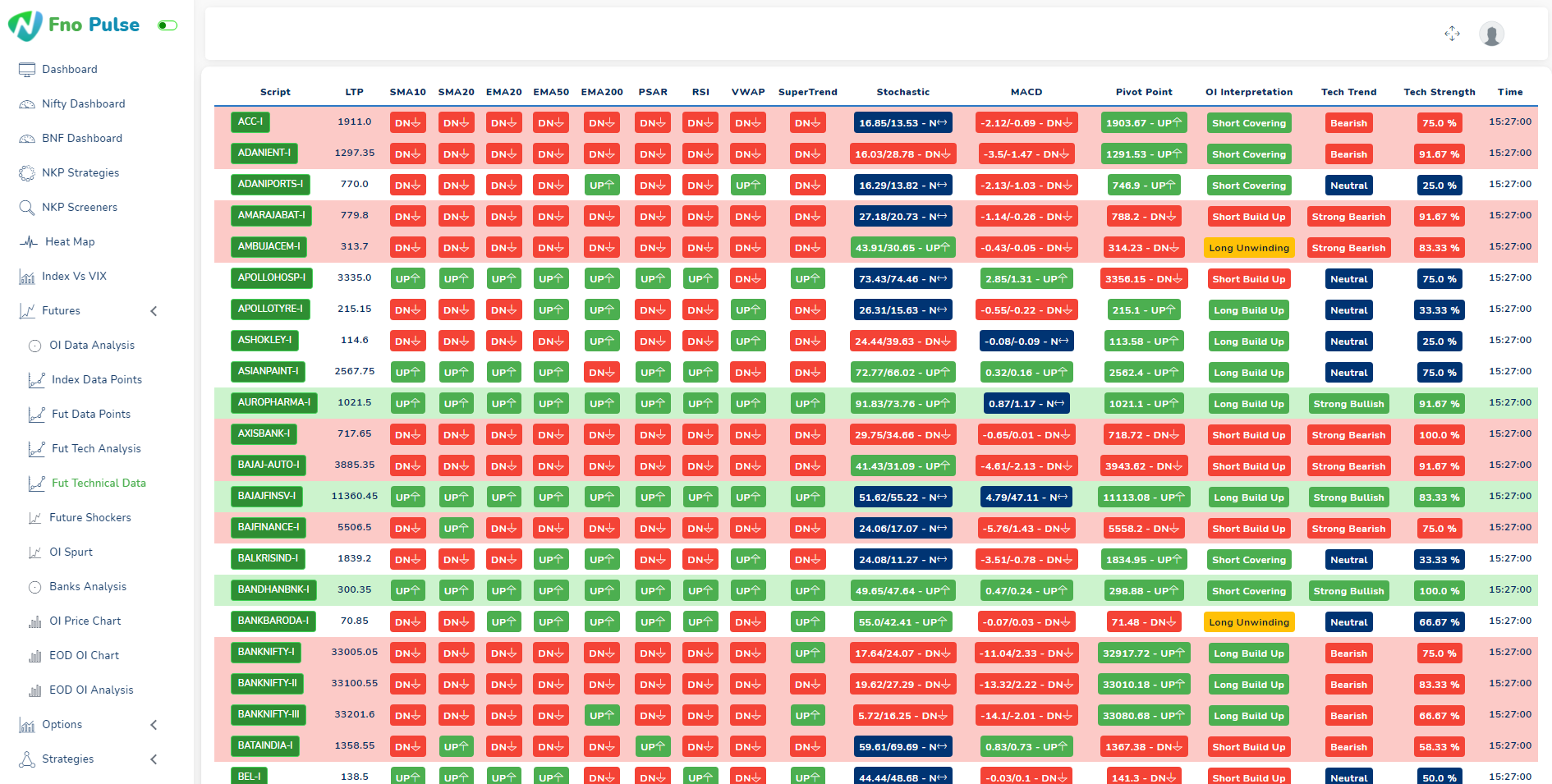Toggle the green switch beside Fno Pulse
1552x784 pixels.
168,25
